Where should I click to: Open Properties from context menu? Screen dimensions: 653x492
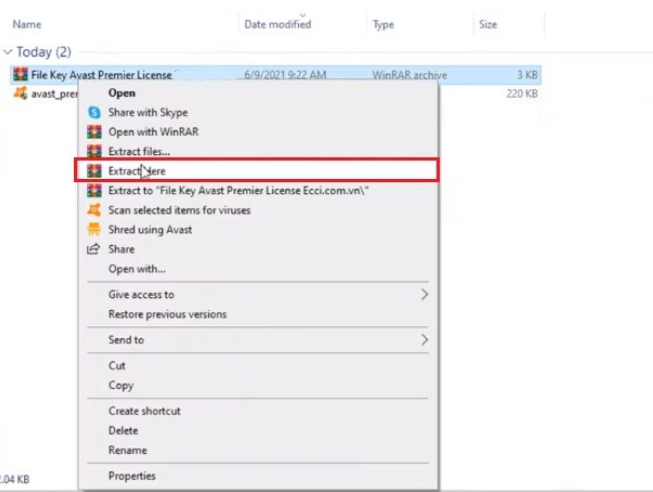132,476
